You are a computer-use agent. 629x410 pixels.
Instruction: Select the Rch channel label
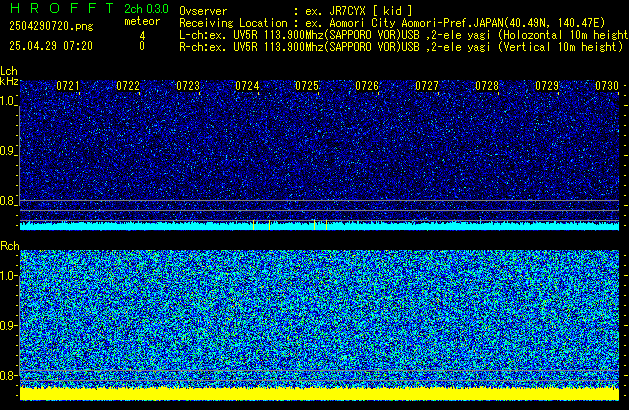[10, 246]
